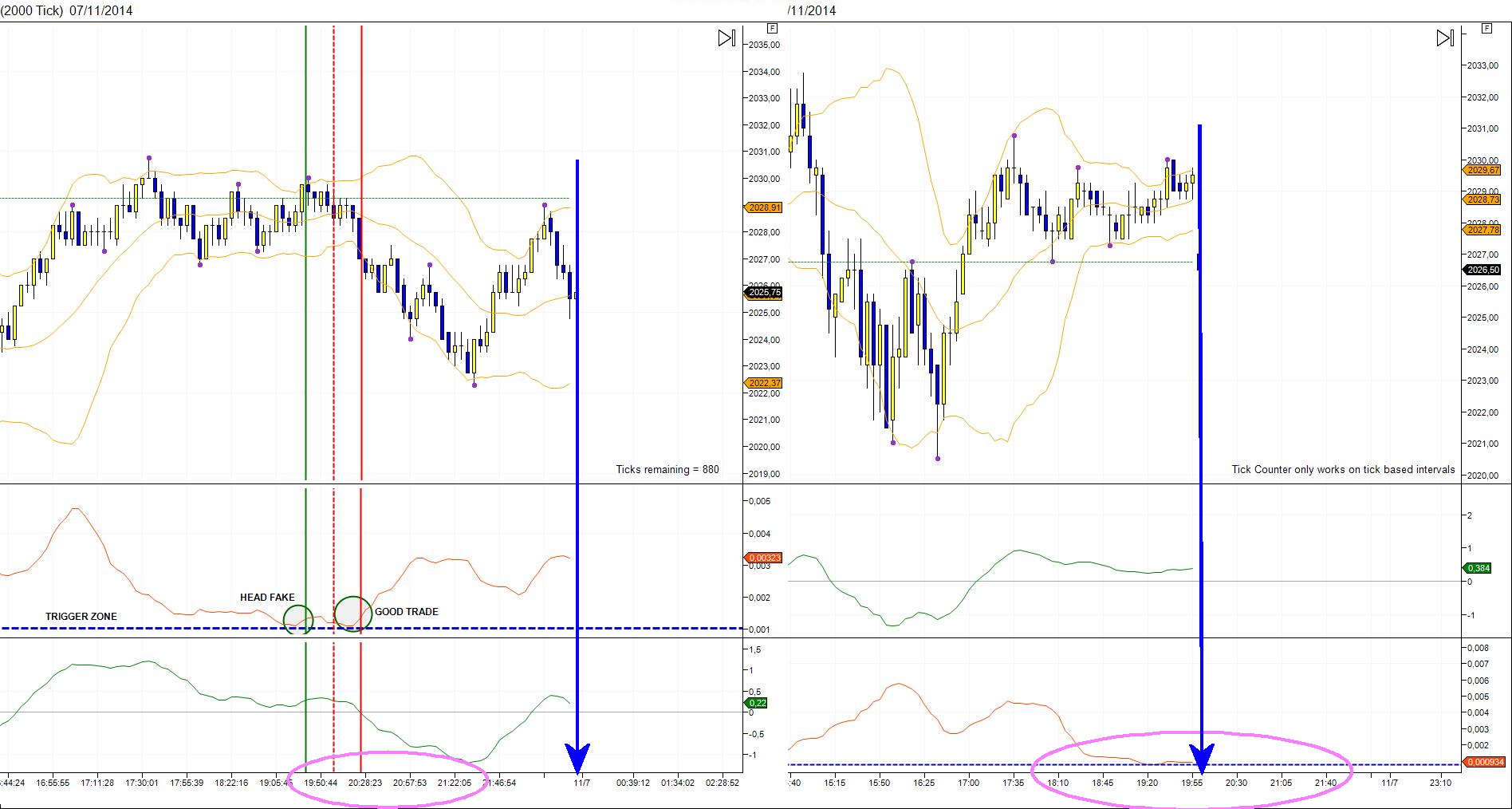This screenshot has height=809, width=1512.
Task: Click the 00:39:12 time label
Action: pyautogui.click(x=633, y=783)
